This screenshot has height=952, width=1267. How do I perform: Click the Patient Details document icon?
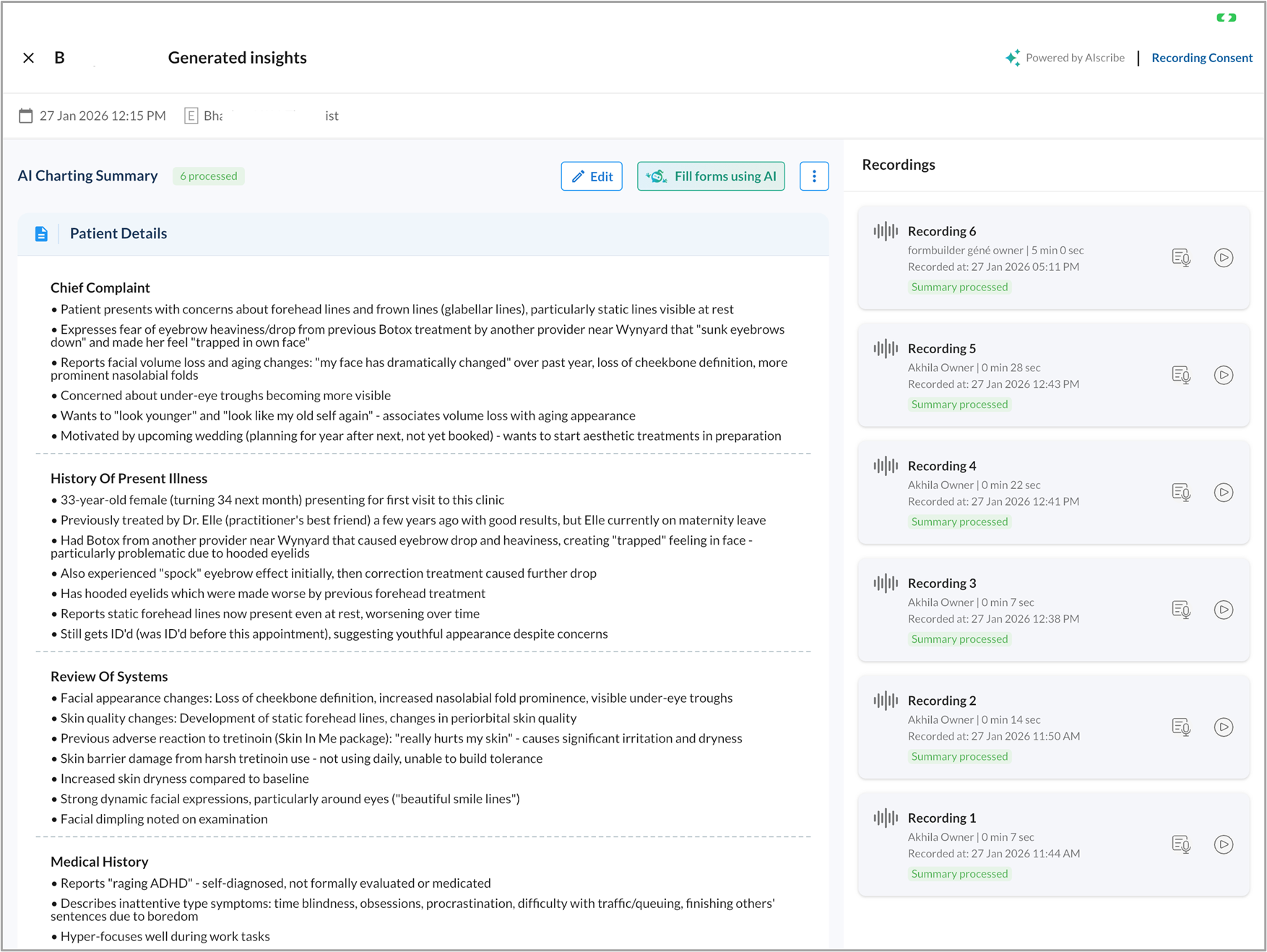click(42, 234)
